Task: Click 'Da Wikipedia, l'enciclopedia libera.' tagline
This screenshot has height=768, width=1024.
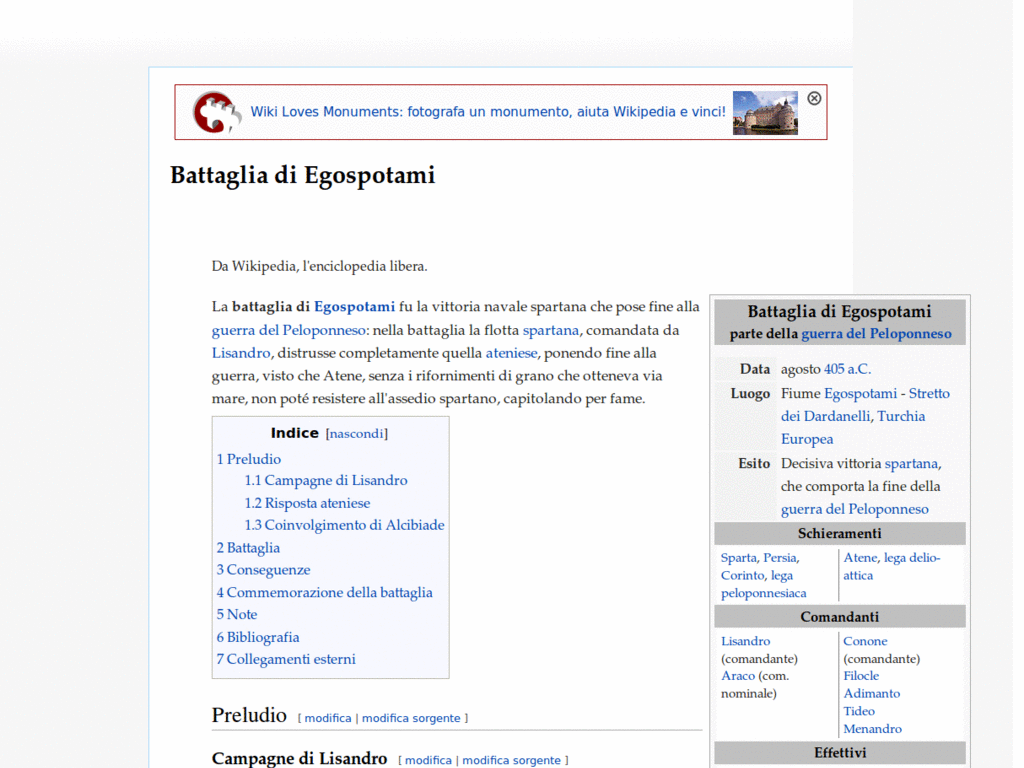Action: coord(319,266)
